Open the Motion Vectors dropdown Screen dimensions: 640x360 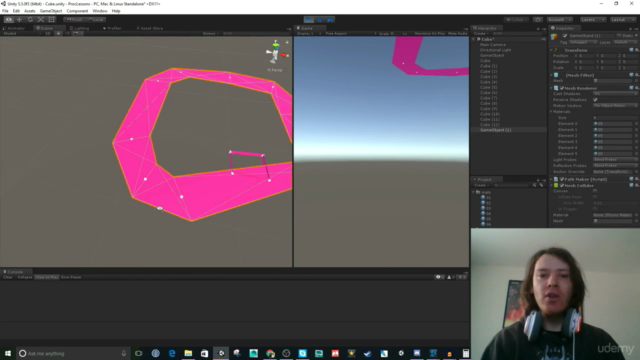[615, 105]
